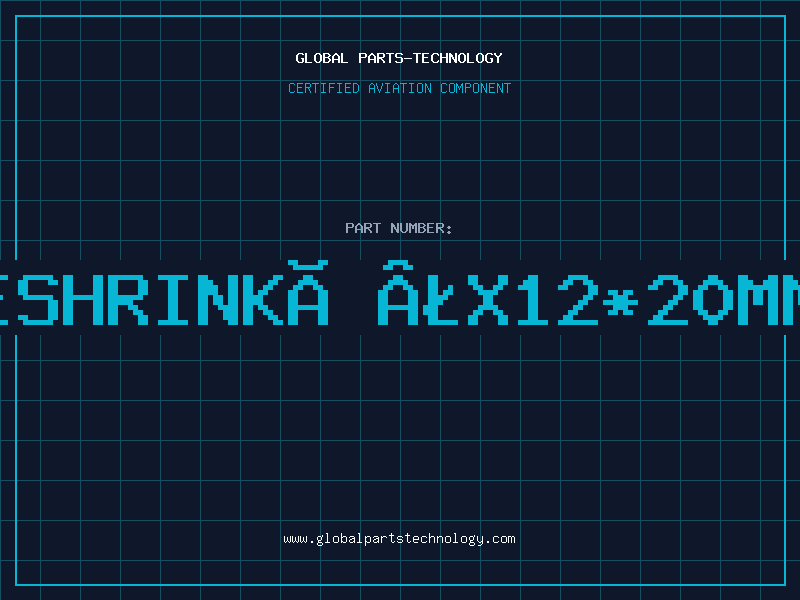Click the word GLOBAL in the heading

point(321,58)
